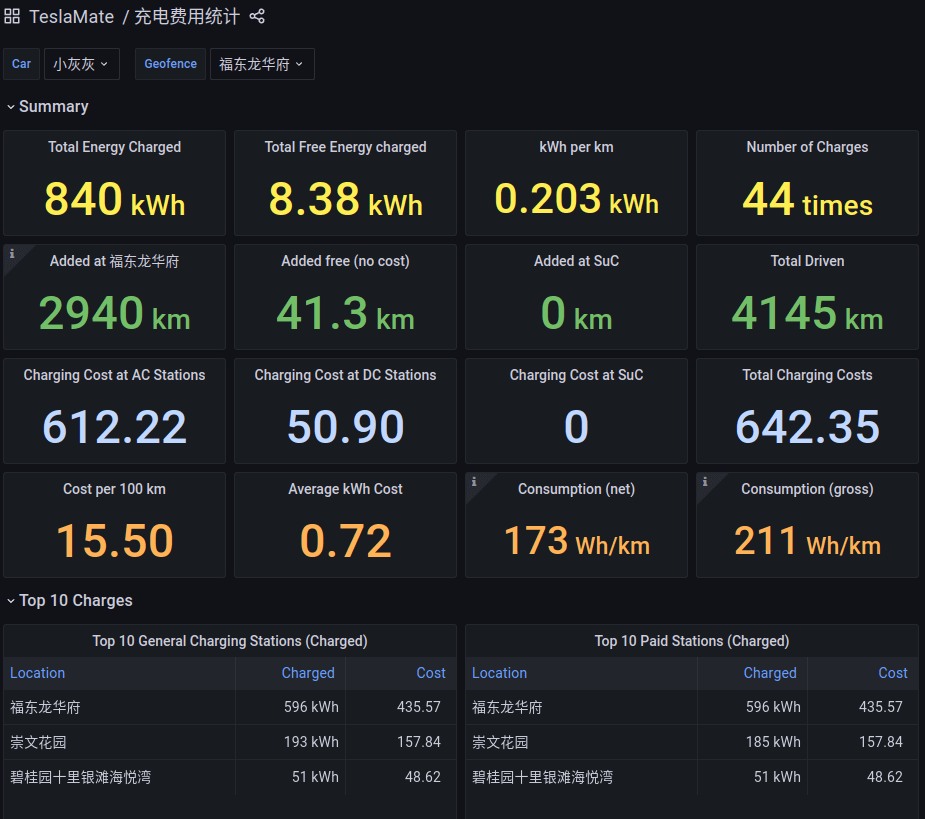925x819 pixels.
Task: Sort Paid Stations table by Cost column
Action: click(893, 673)
